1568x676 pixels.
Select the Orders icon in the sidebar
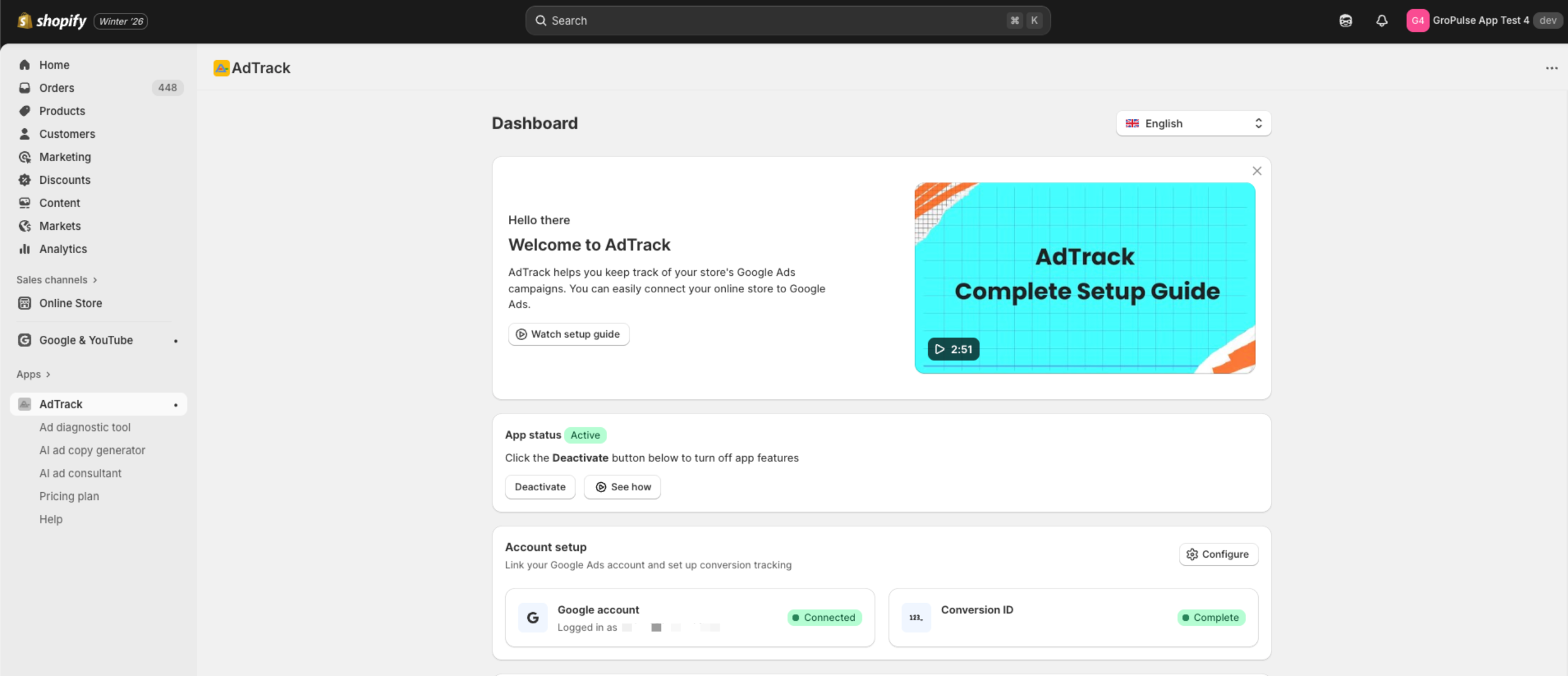pyautogui.click(x=24, y=88)
